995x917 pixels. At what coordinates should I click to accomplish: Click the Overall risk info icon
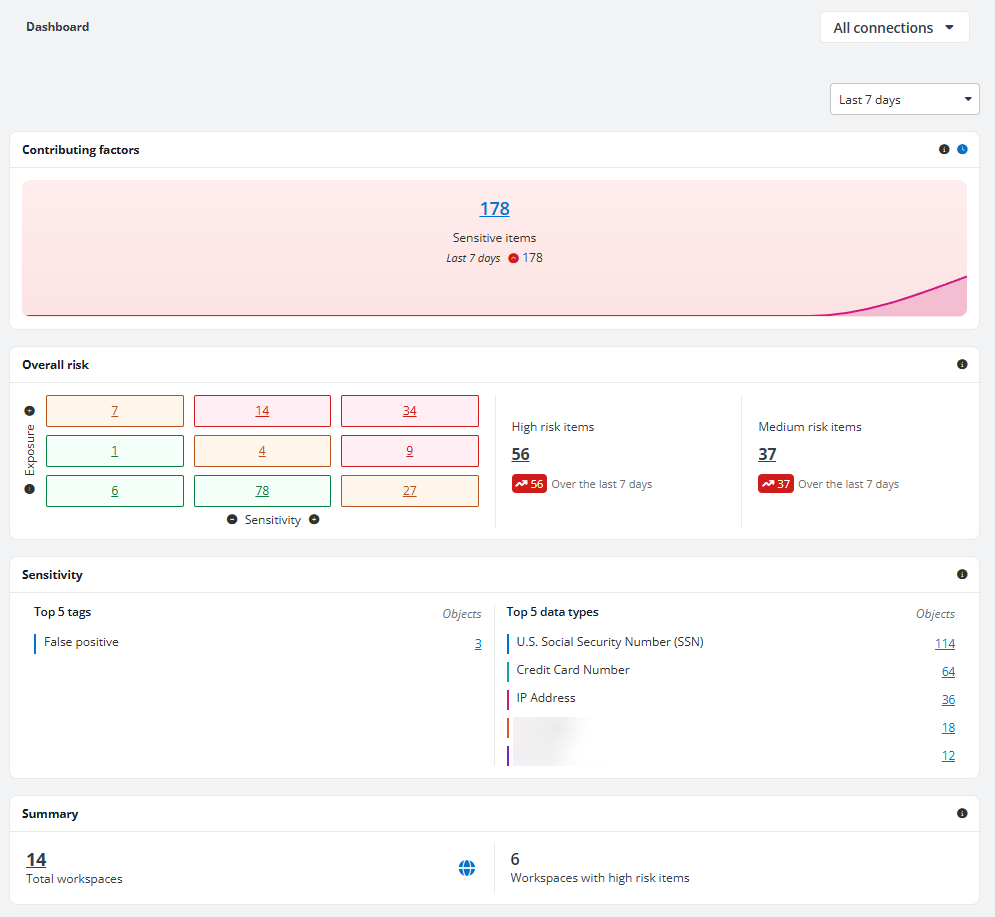point(962,364)
